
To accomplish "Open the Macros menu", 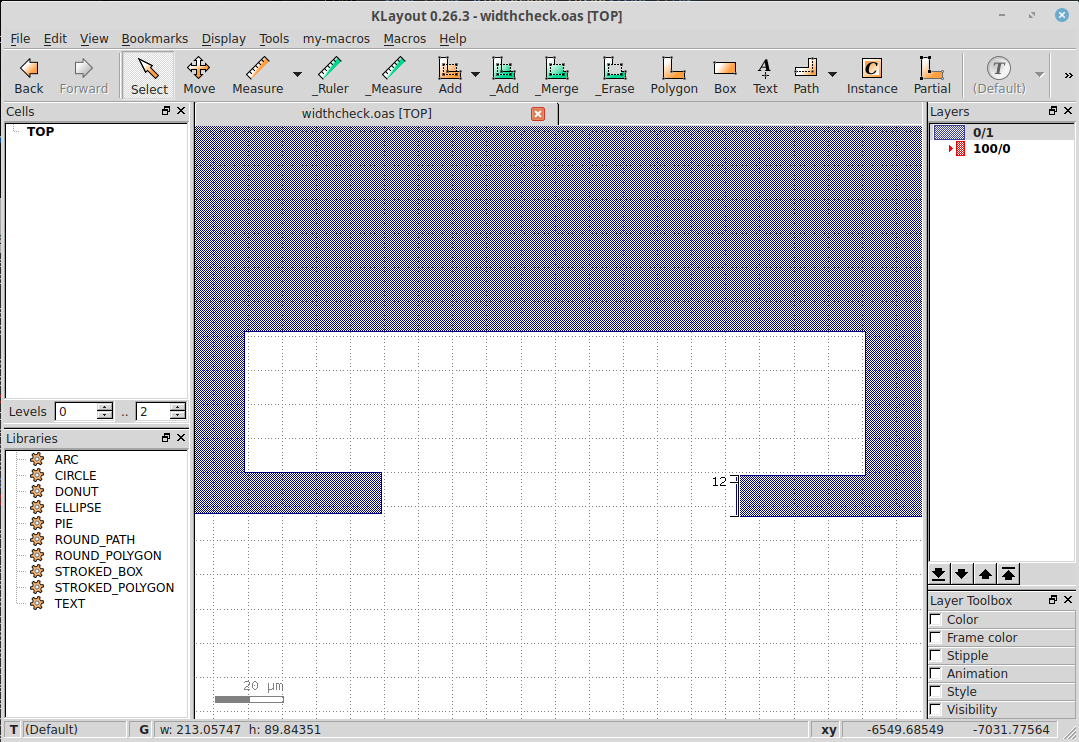I will (404, 38).
